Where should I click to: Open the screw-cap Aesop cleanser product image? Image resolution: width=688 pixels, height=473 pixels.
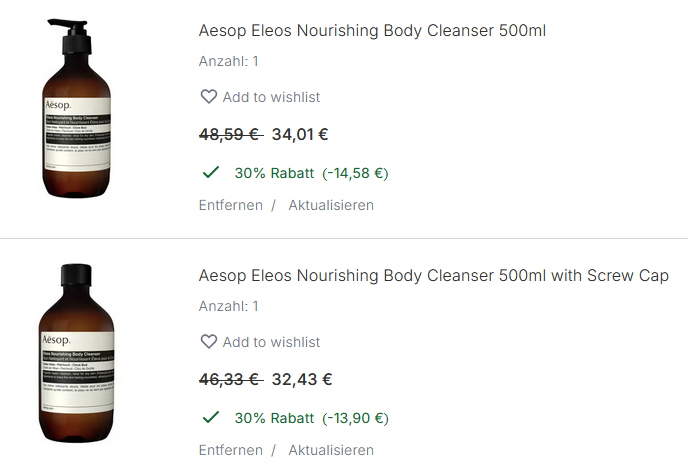click(77, 352)
